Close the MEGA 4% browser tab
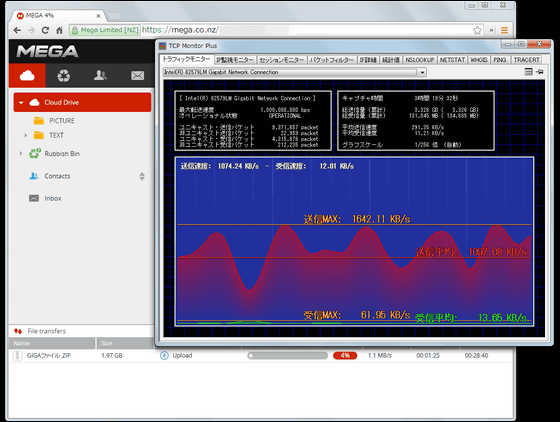 (98, 16)
